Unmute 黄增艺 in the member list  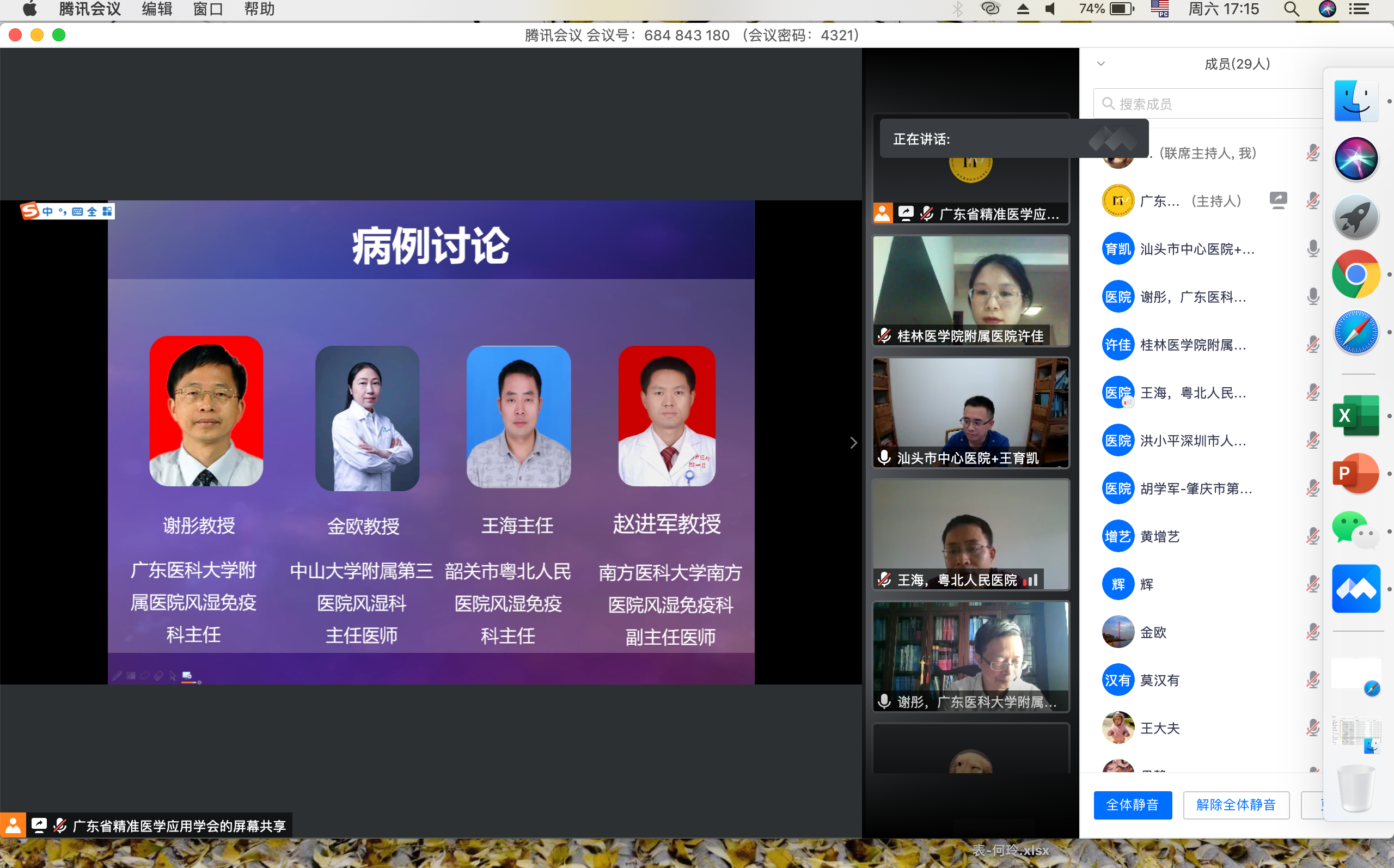(x=1312, y=536)
